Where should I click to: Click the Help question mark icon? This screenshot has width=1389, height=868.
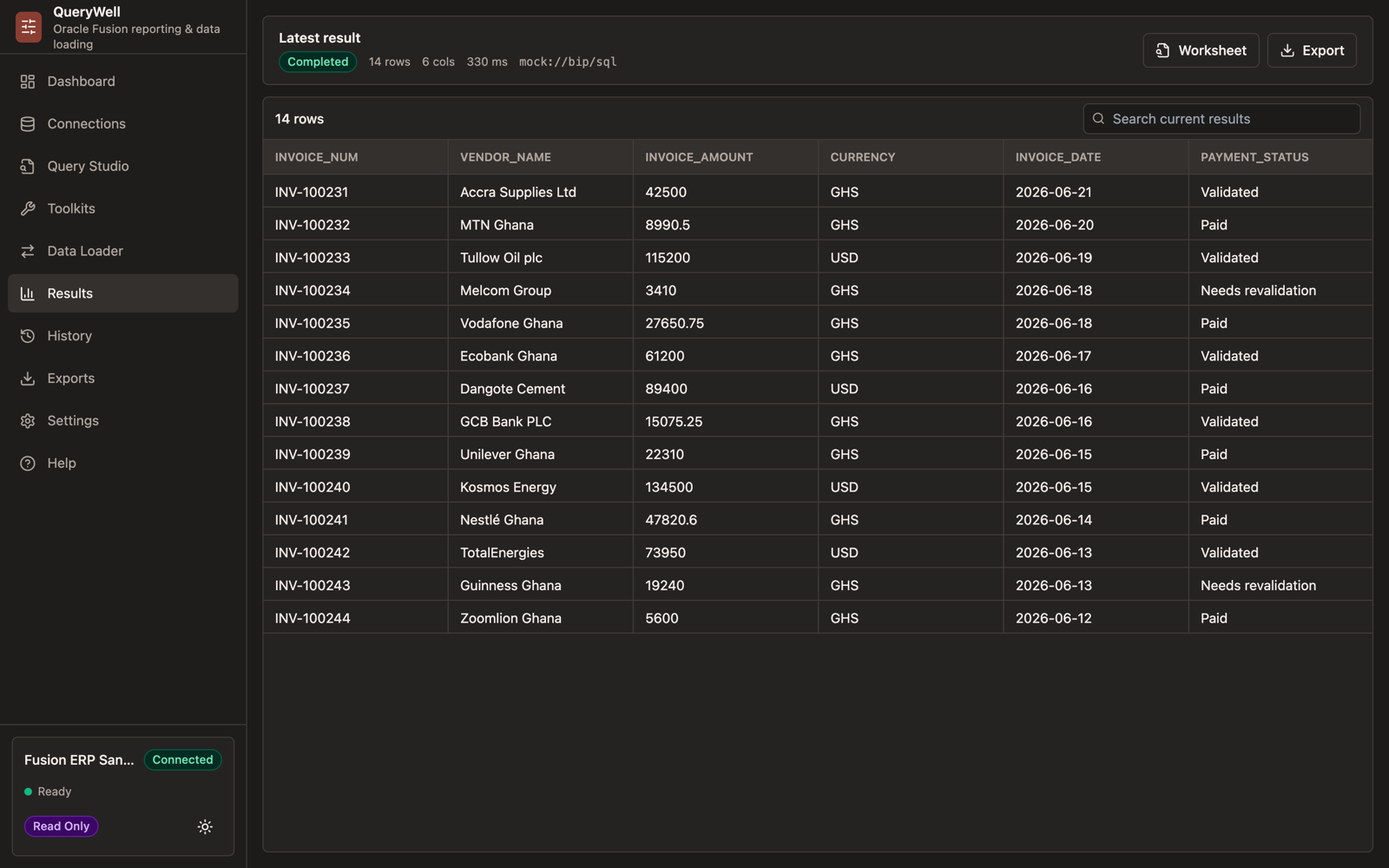pyautogui.click(x=28, y=464)
